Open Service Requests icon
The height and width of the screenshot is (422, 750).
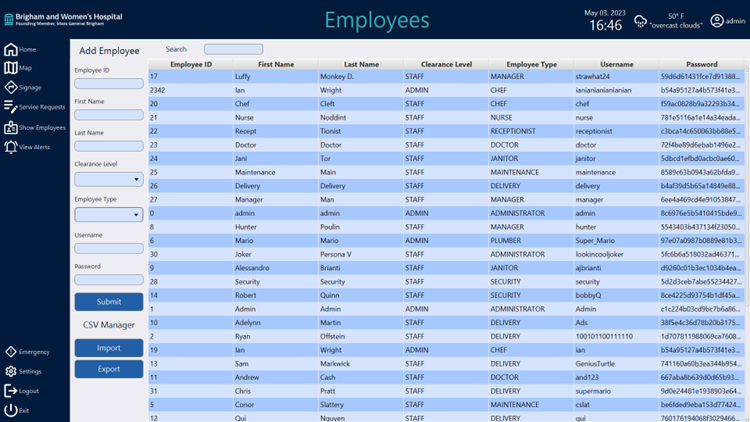tap(10, 106)
